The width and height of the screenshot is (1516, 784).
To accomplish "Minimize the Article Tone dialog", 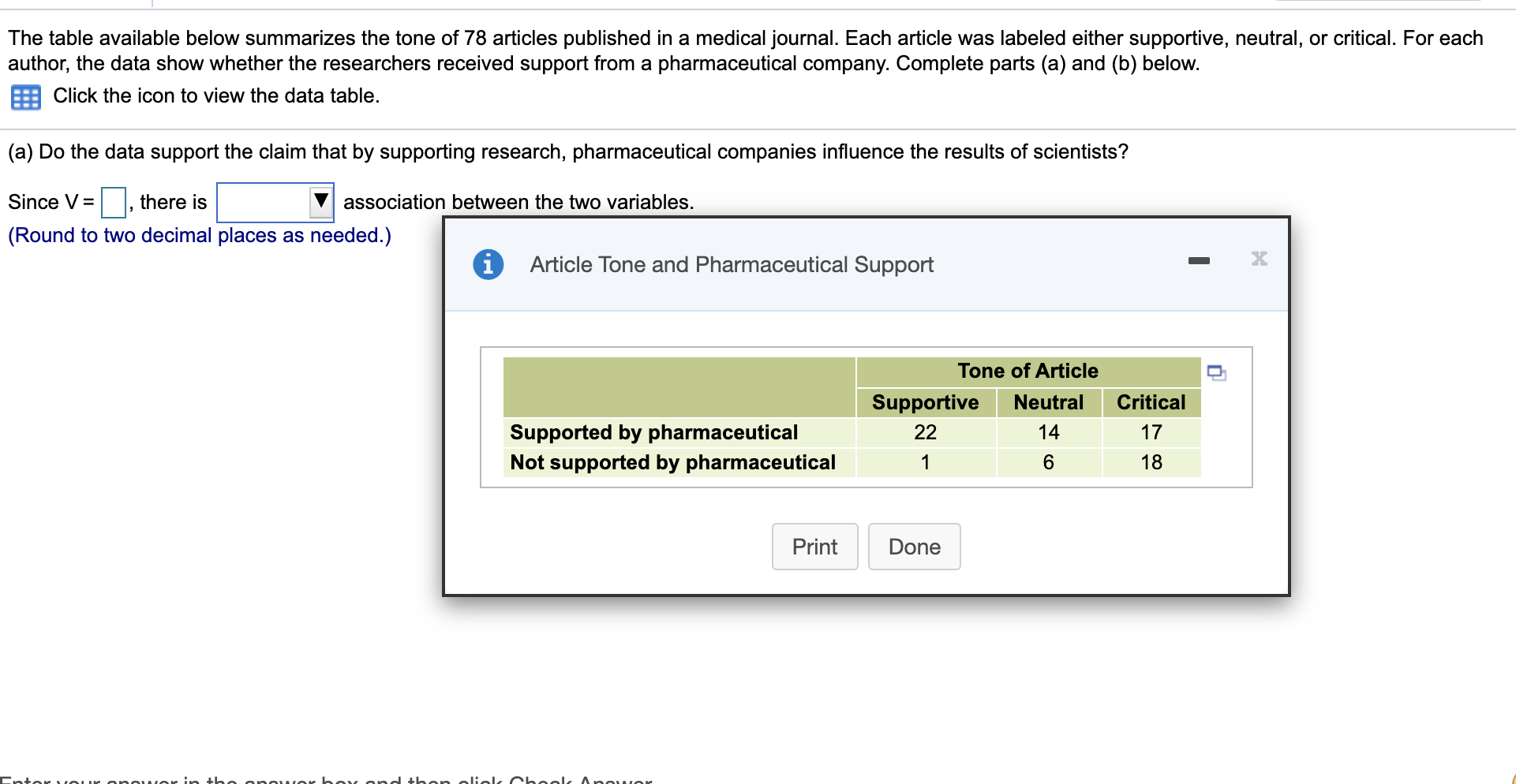I will tap(1200, 260).
